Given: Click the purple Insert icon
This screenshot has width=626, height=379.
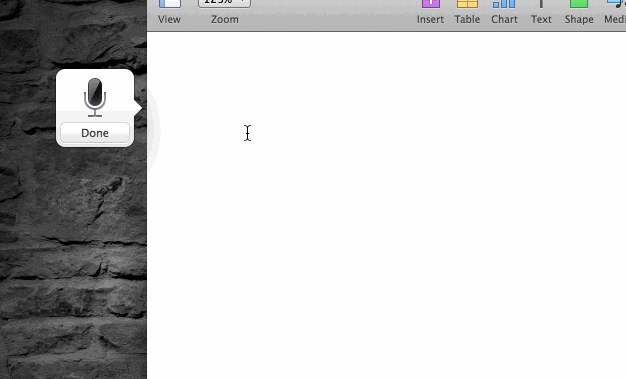Looking at the screenshot, I should point(431,4).
